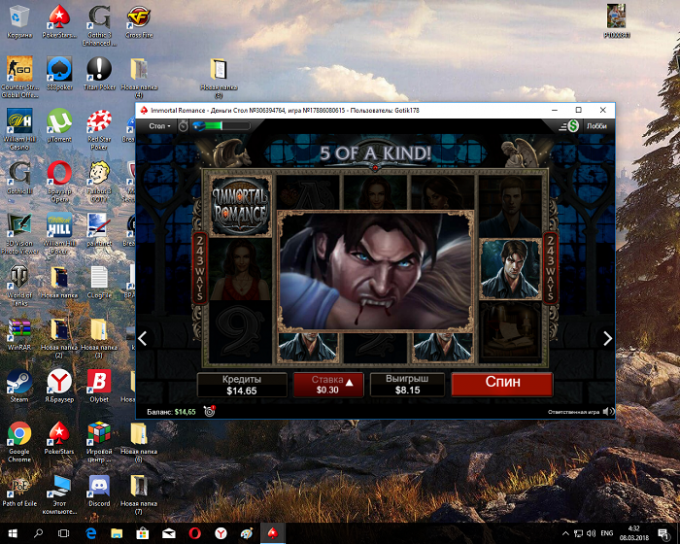Open William Hill Poker shortcut
Screen dimensions: 680x544
pyautogui.click(x=59, y=233)
